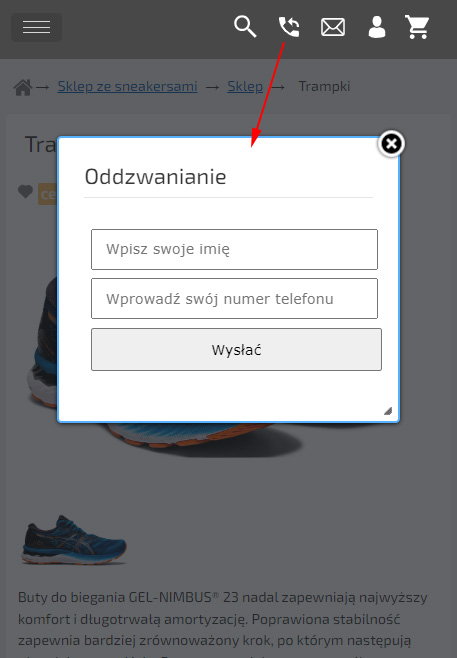The image size is (457, 658).
Task: Open the hamburger menu
Action: pyautogui.click(x=37, y=27)
